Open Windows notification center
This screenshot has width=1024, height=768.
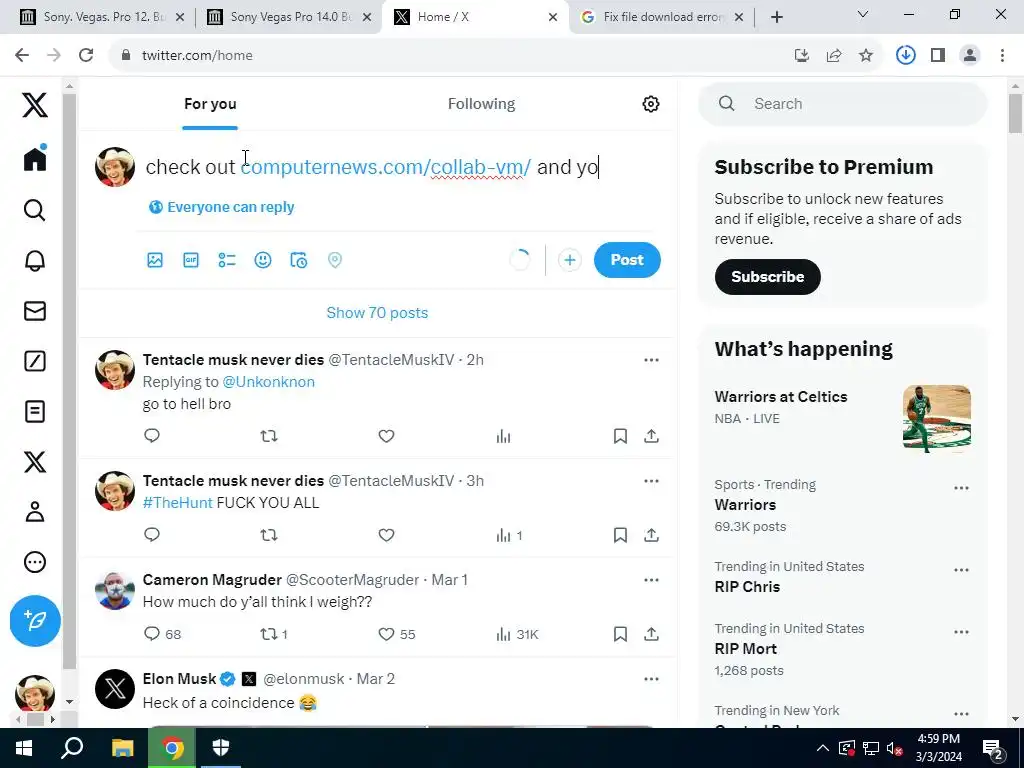click(993, 748)
